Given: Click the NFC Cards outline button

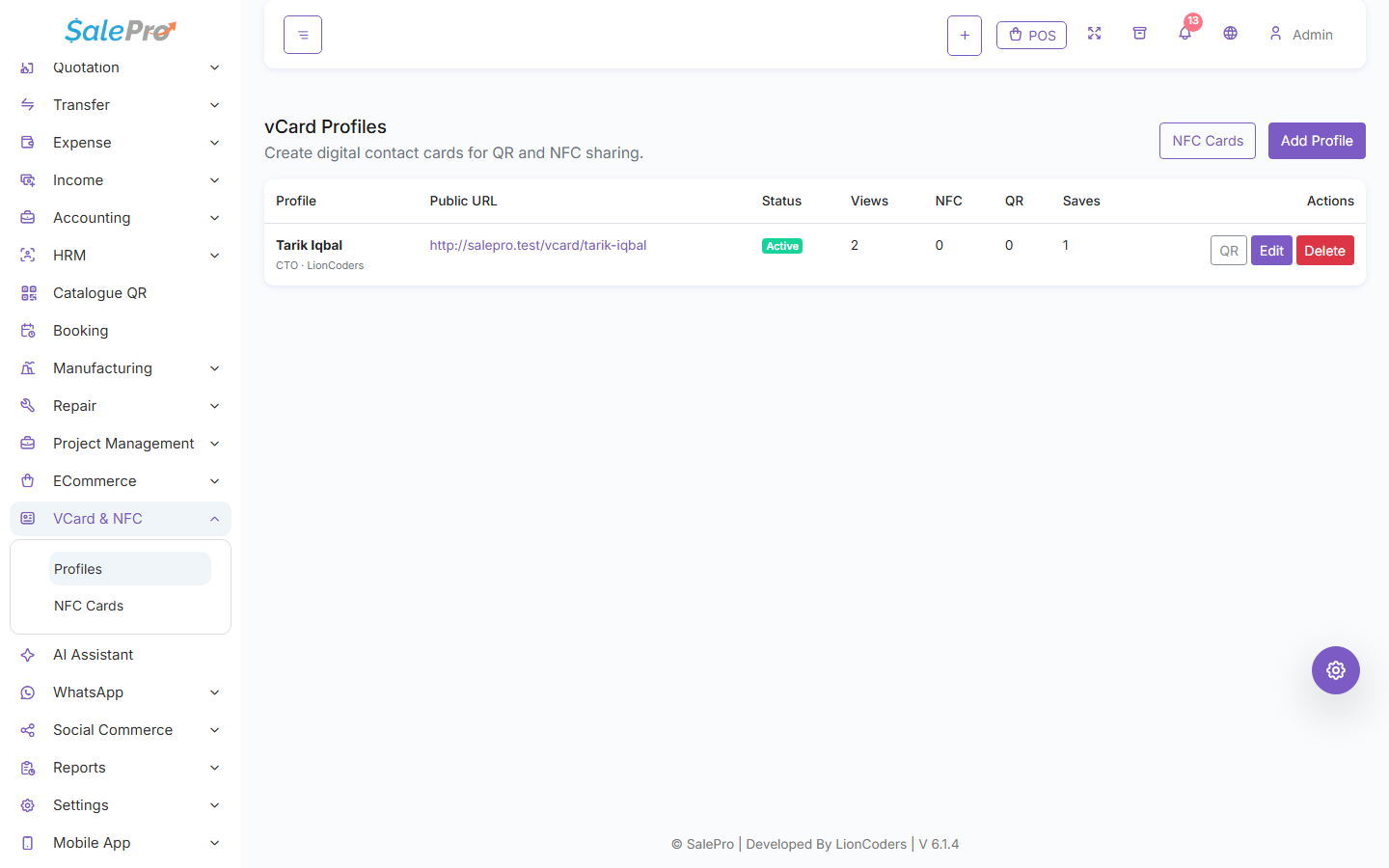Looking at the screenshot, I should [1208, 141].
